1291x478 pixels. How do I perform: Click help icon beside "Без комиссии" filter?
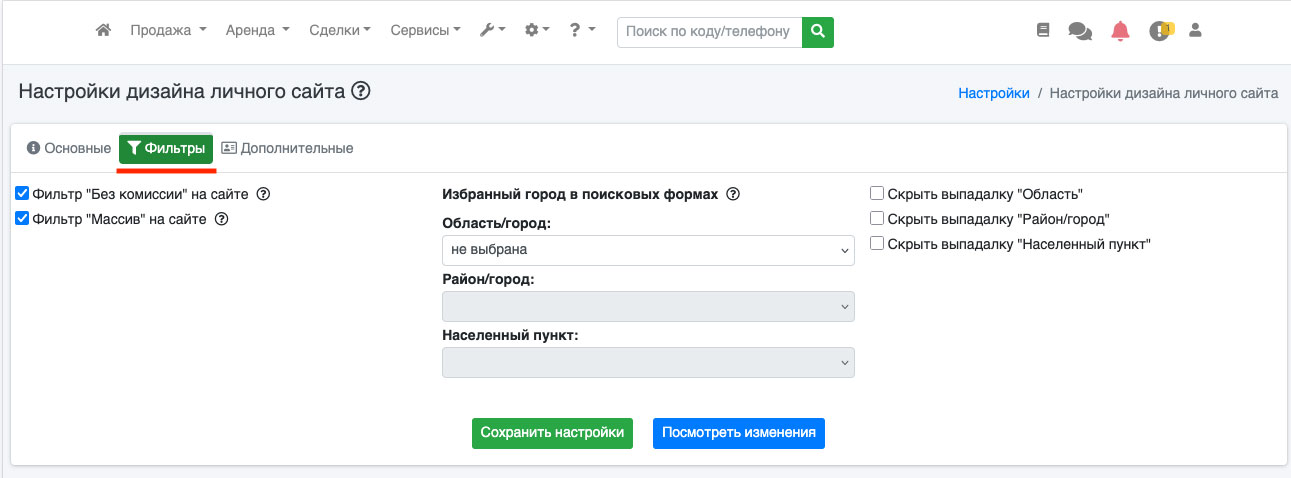(x=264, y=194)
